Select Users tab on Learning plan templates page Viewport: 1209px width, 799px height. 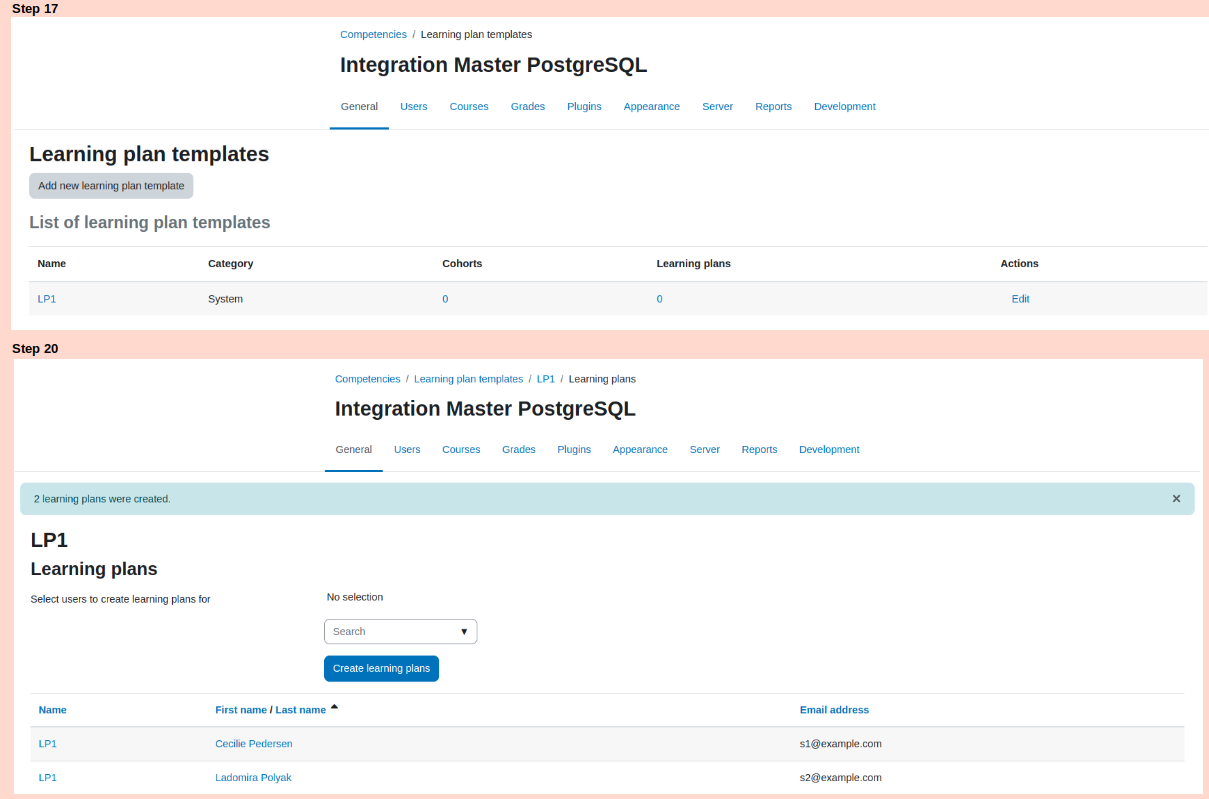coord(414,107)
